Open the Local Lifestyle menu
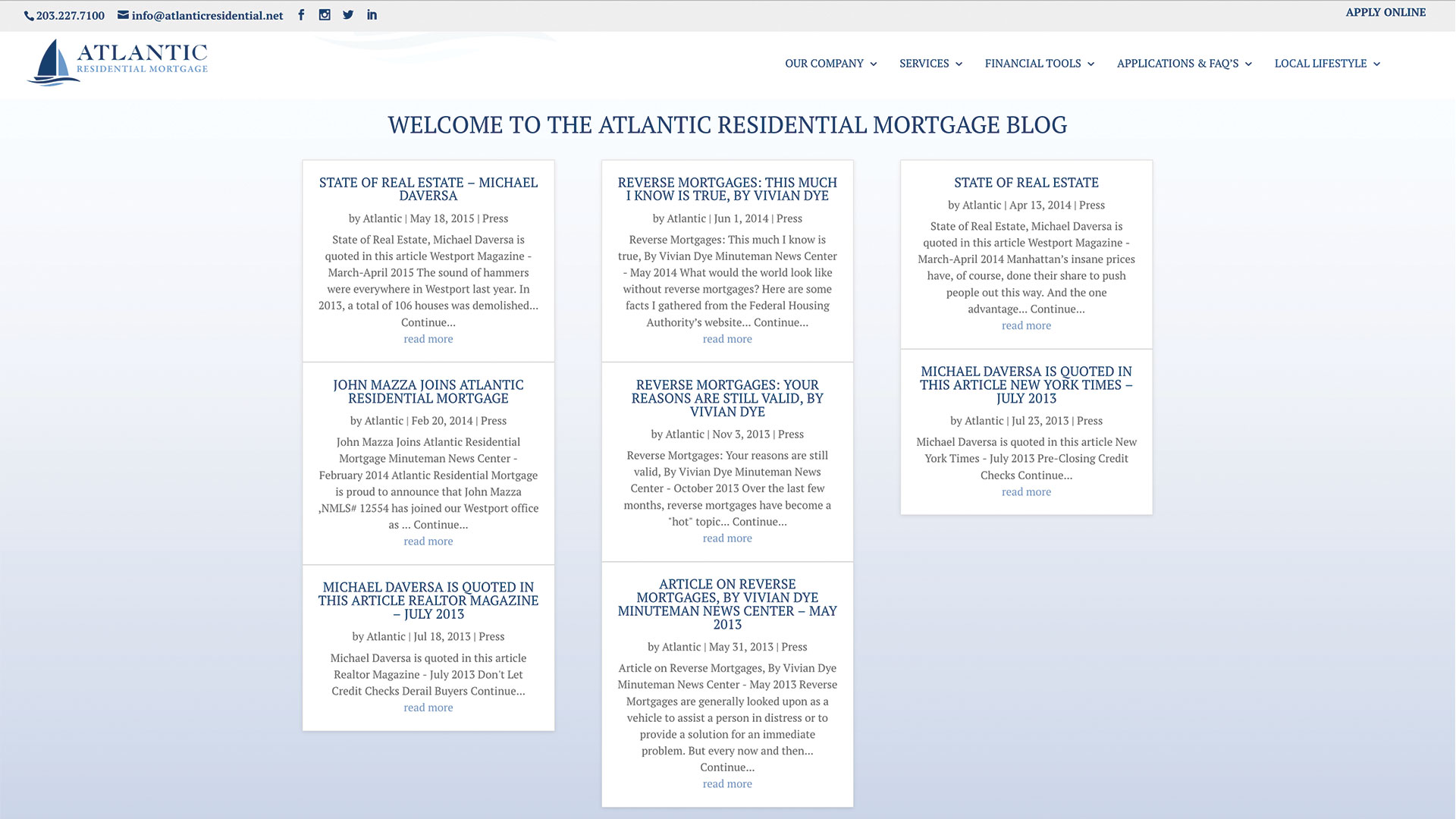 1320,64
